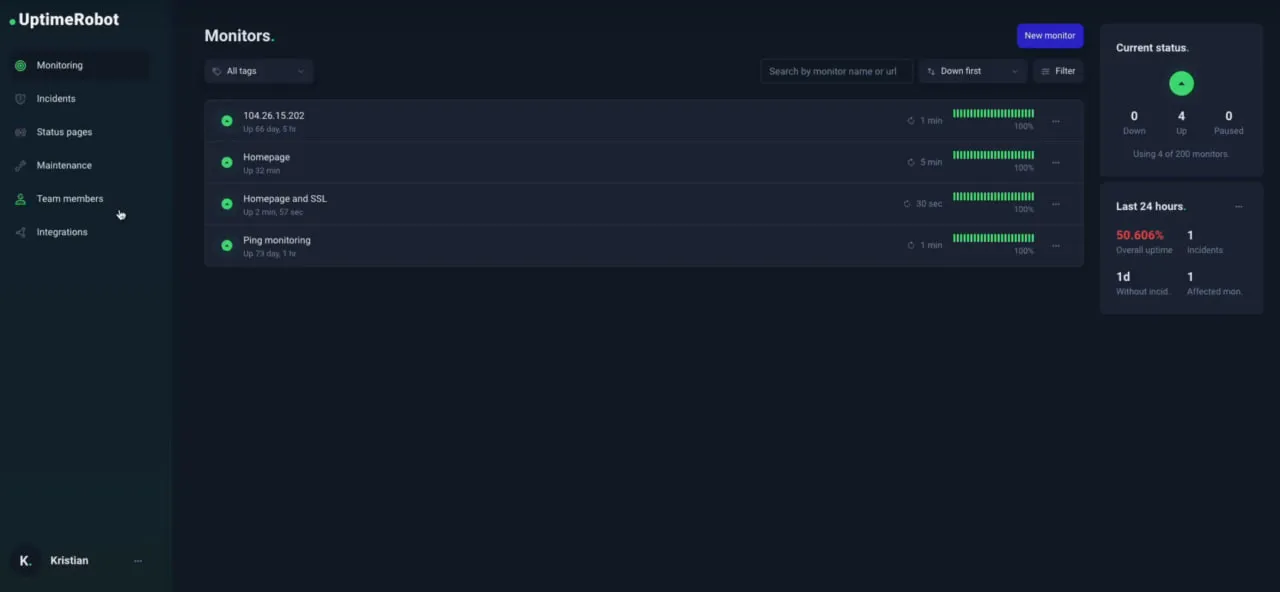Click the Search by monitor name field
Image resolution: width=1280 pixels, height=592 pixels.
[x=836, y=71]
